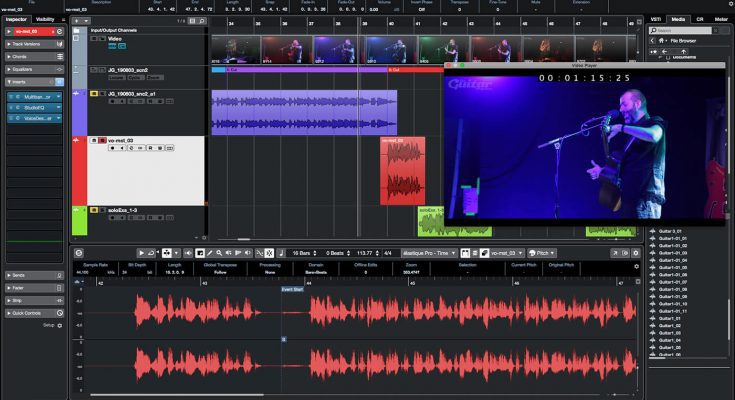This screenshot has height=400, width=735.
Task: Click the Equalizers curve icon in Inspector
Action: click(60, 70)
